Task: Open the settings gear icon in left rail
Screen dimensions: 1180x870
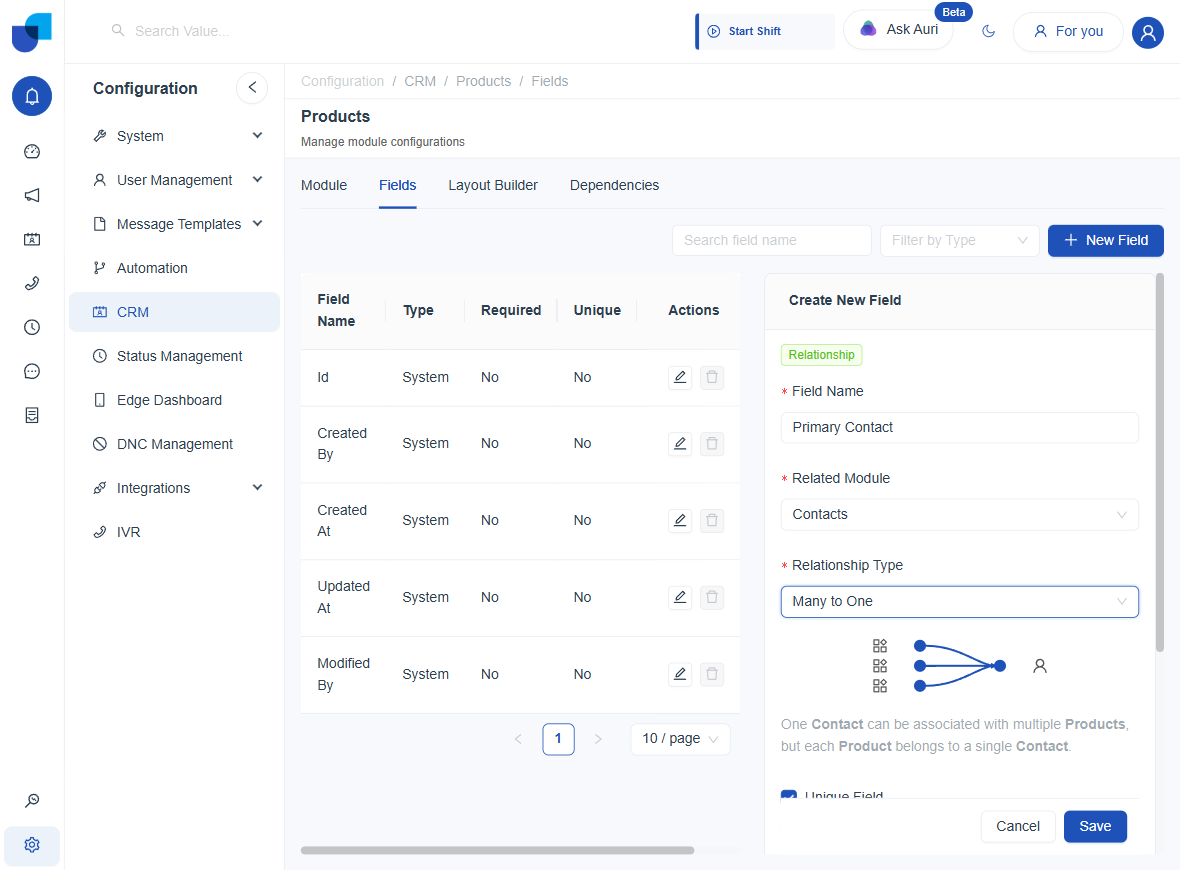Action: (32, 845)
